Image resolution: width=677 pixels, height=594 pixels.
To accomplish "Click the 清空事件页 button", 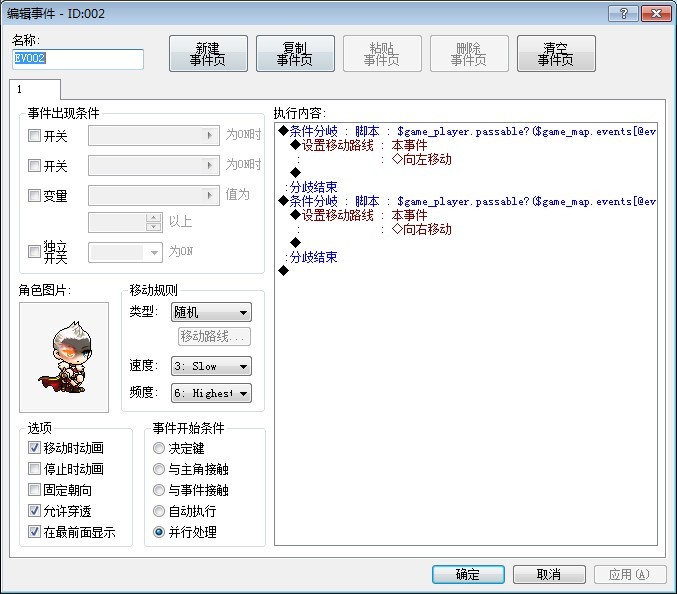I will [556, 54].
